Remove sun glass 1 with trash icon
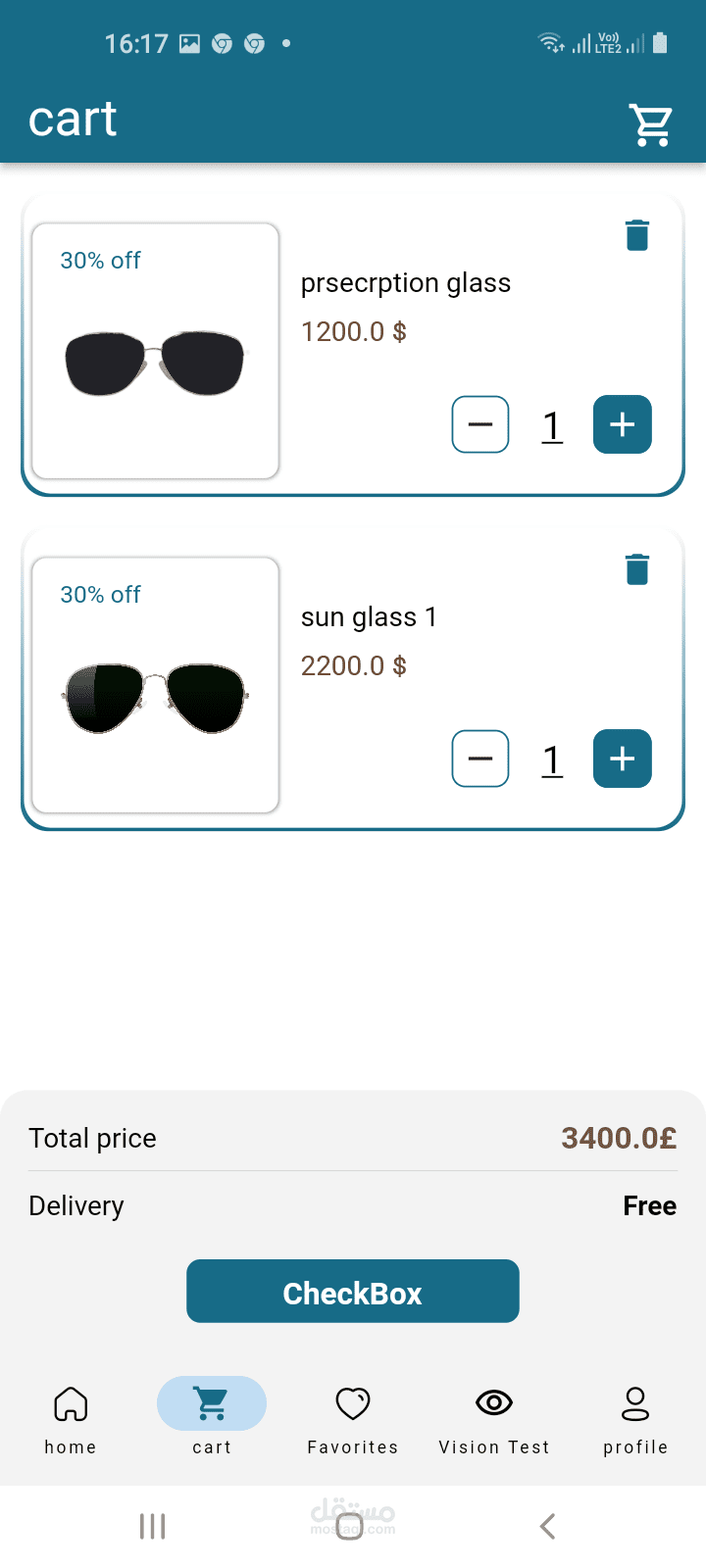 (x=637, y=569)
